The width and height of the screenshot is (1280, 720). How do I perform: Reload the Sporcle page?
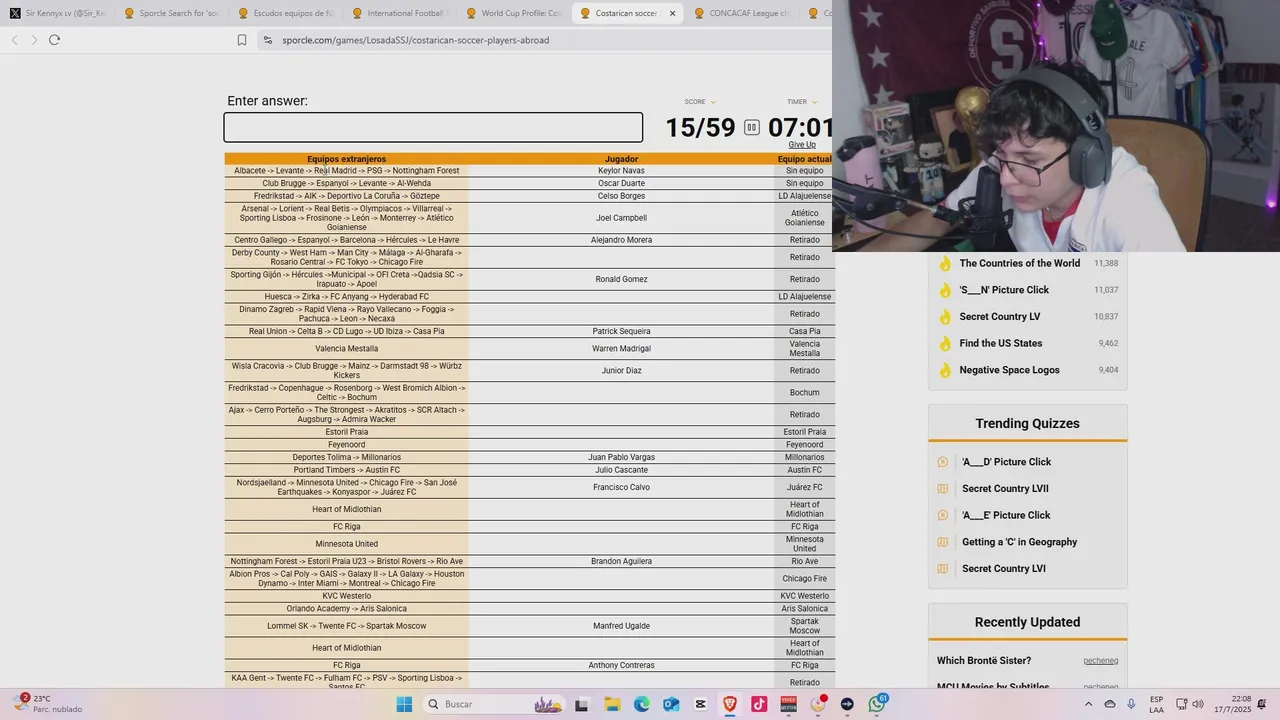pyautogui.click(x=54, y=40)
